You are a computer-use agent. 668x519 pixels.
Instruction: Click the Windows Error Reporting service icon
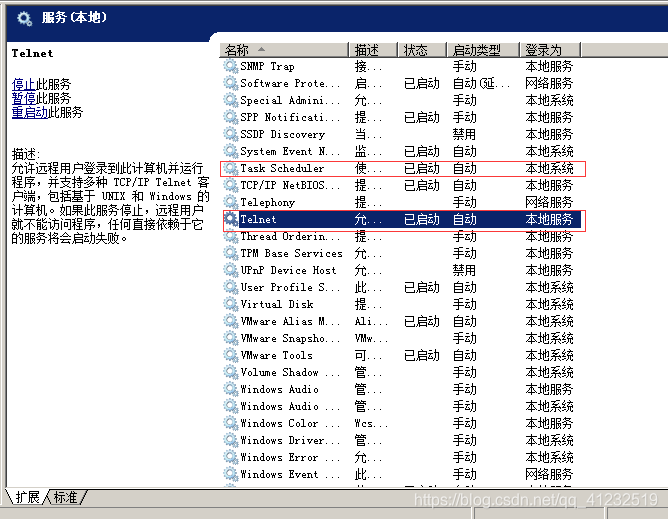[230, 458]
